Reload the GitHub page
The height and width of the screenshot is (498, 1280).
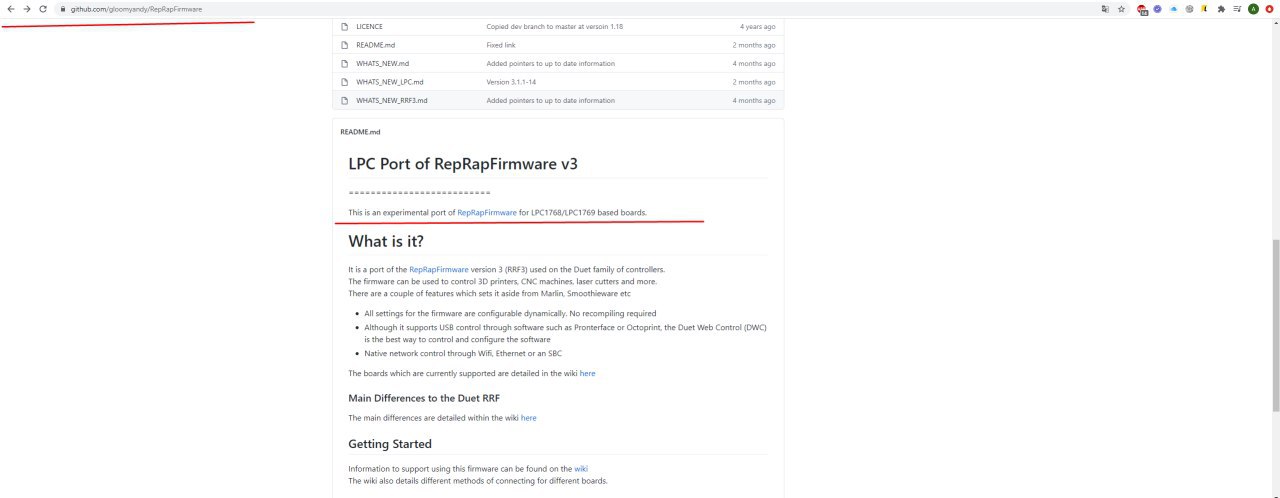point(43,8)
